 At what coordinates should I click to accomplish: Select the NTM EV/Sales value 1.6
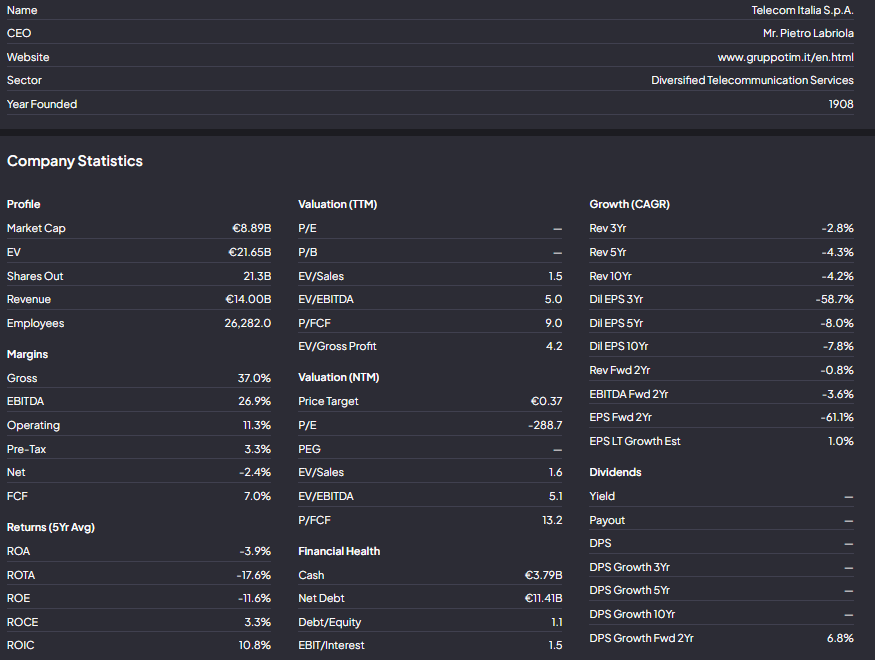tap(555, 473)
